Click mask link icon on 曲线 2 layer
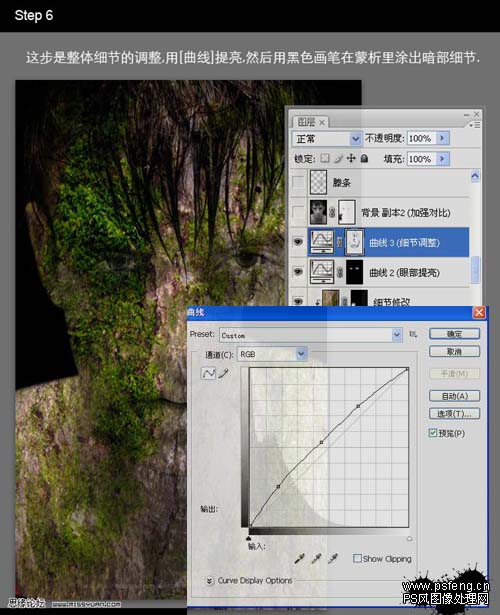Screen dimensions: 500x615 (x=340, y=272)
